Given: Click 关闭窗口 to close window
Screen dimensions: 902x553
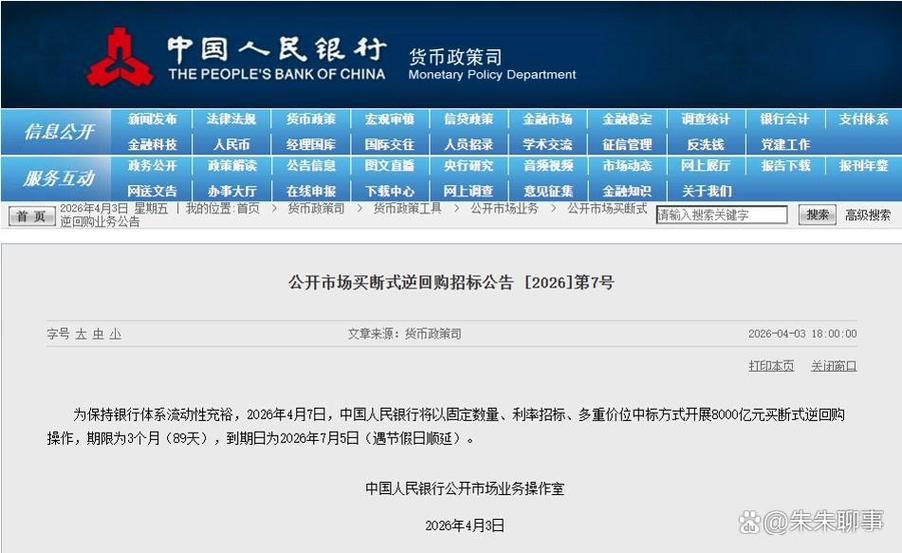Looking at the screenshot, I should 834,366.
